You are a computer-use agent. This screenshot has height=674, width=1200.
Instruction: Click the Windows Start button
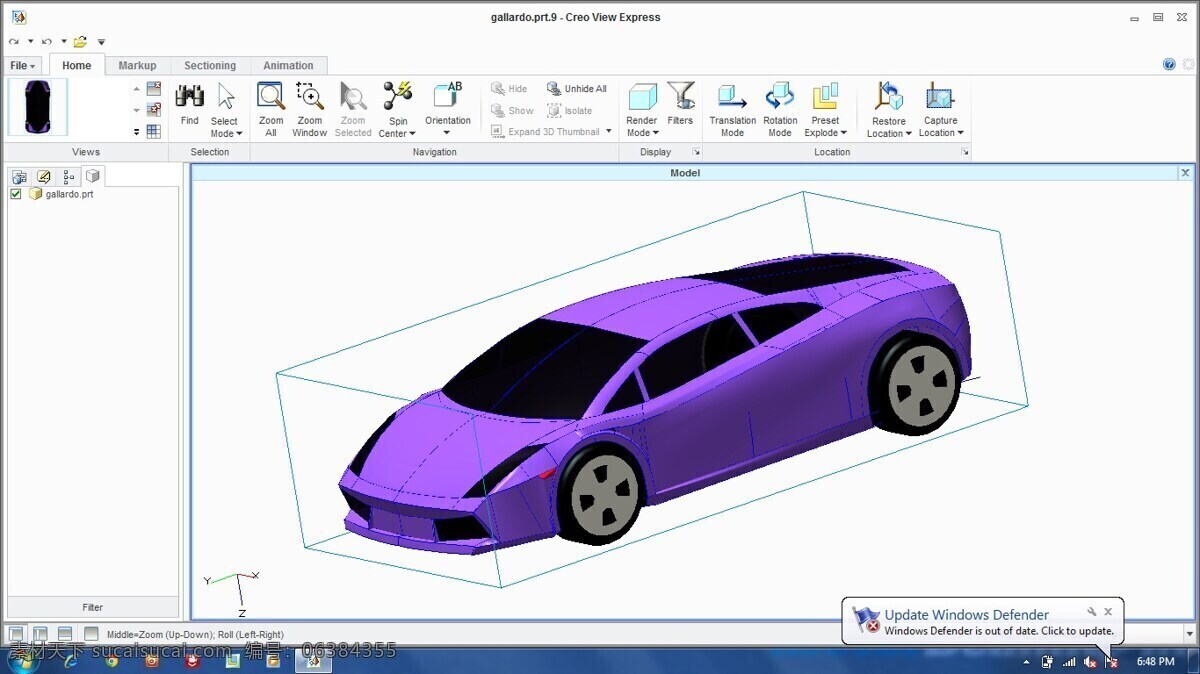click(x=22, y=661)
